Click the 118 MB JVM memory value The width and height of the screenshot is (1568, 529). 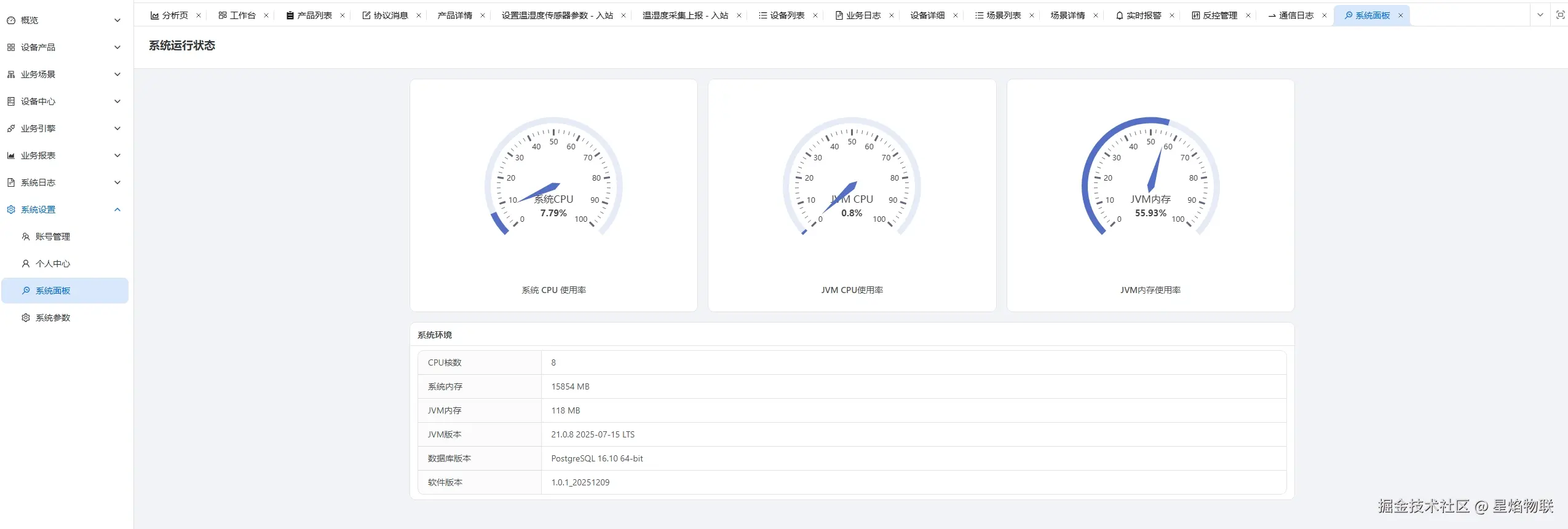(566, 410)
